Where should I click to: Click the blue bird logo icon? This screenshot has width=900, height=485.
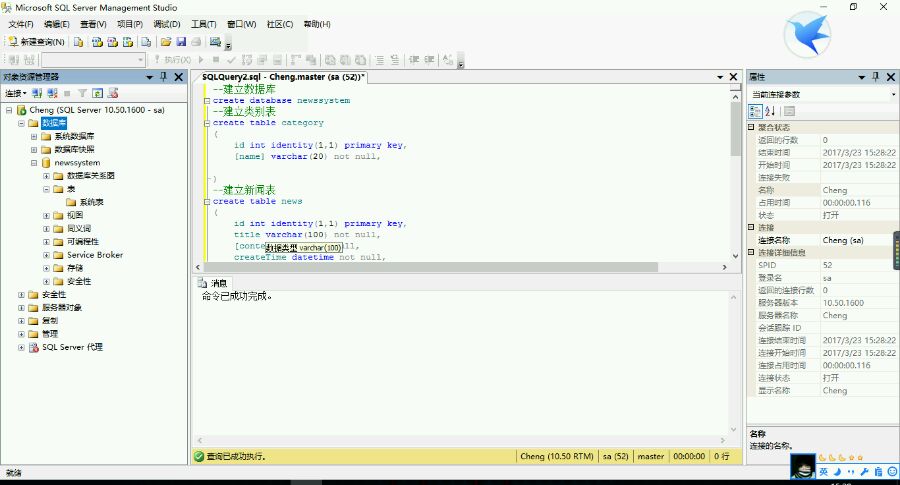[808, 34]
